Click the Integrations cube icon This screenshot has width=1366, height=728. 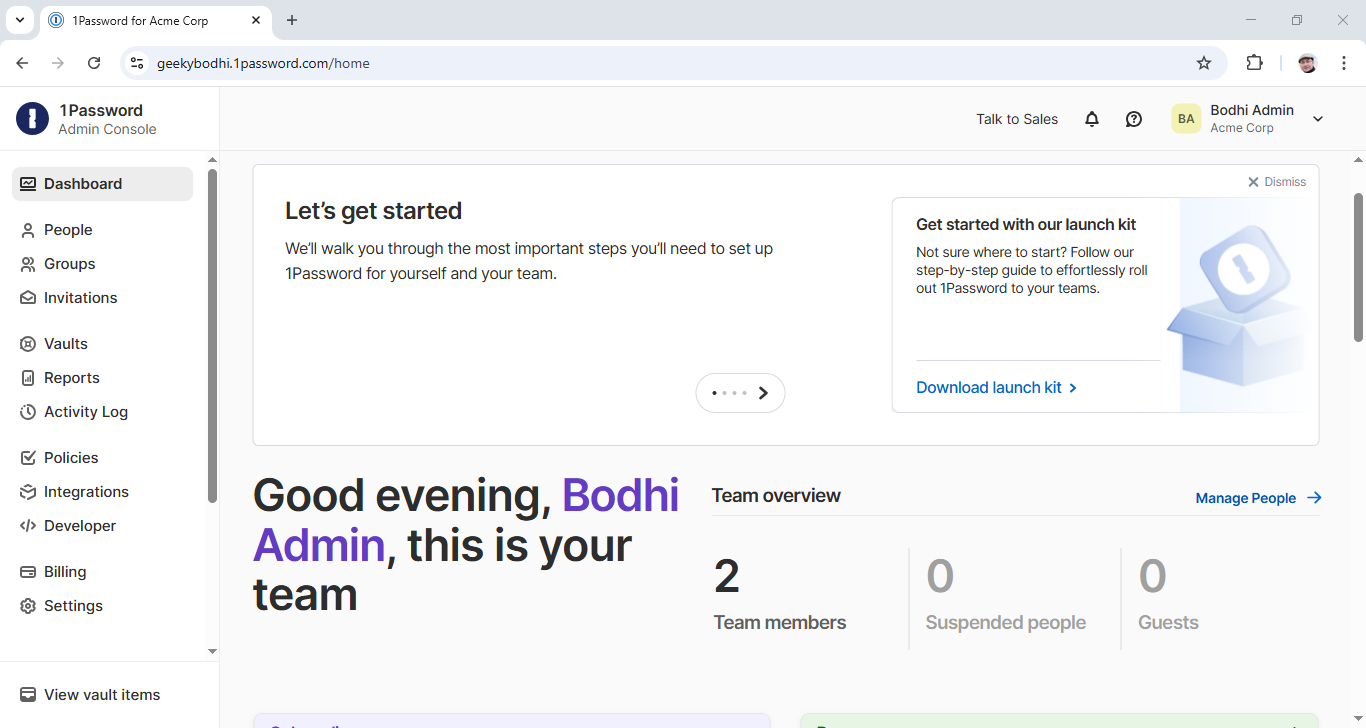(28, 492)
